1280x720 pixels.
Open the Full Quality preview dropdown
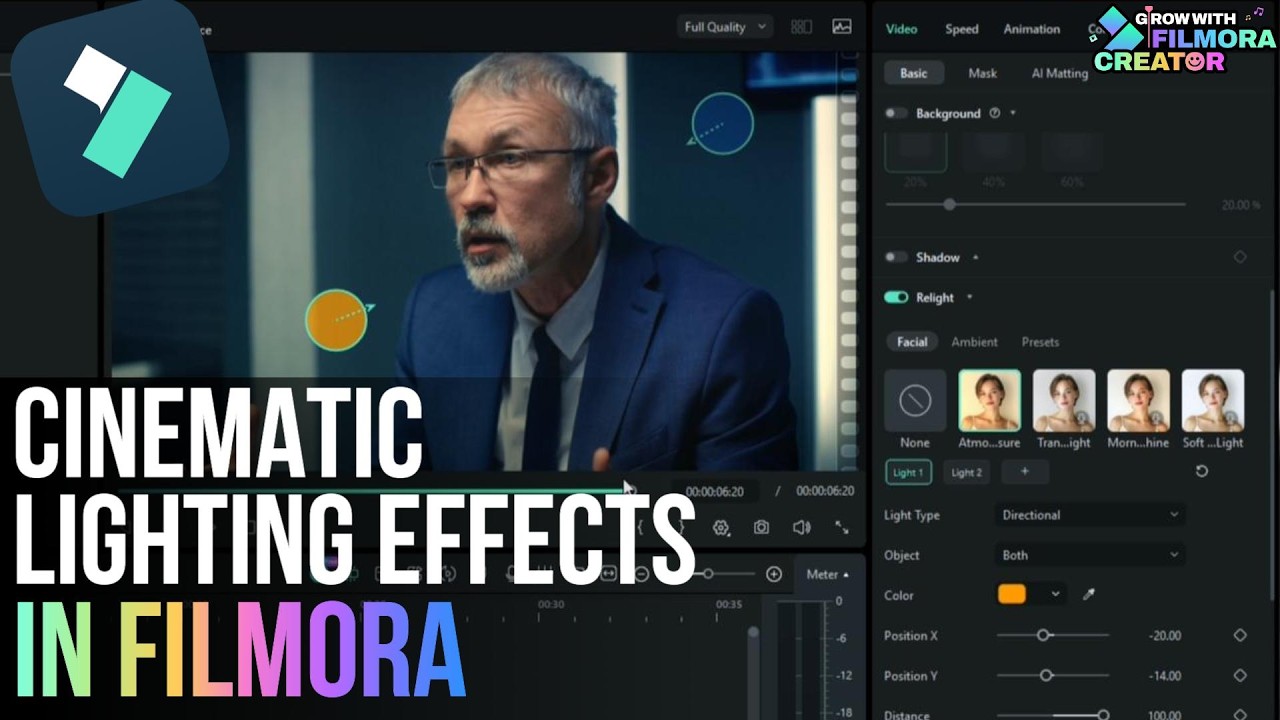pos(726,27)
